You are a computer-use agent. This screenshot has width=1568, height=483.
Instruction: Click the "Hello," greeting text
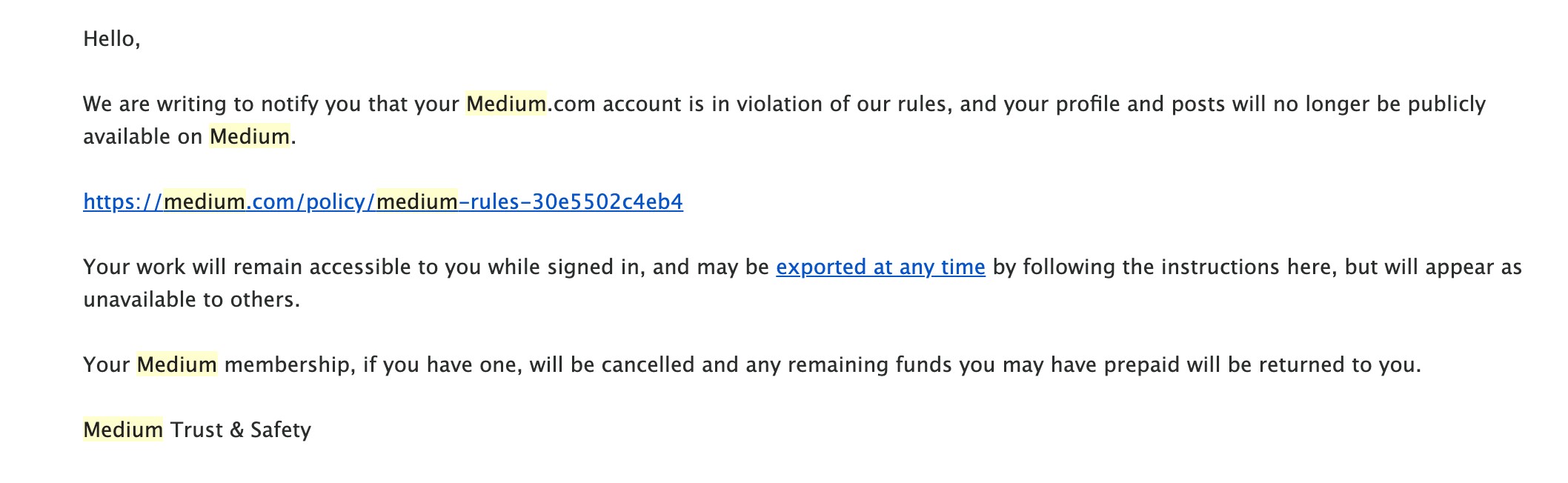tap(112, 39)
